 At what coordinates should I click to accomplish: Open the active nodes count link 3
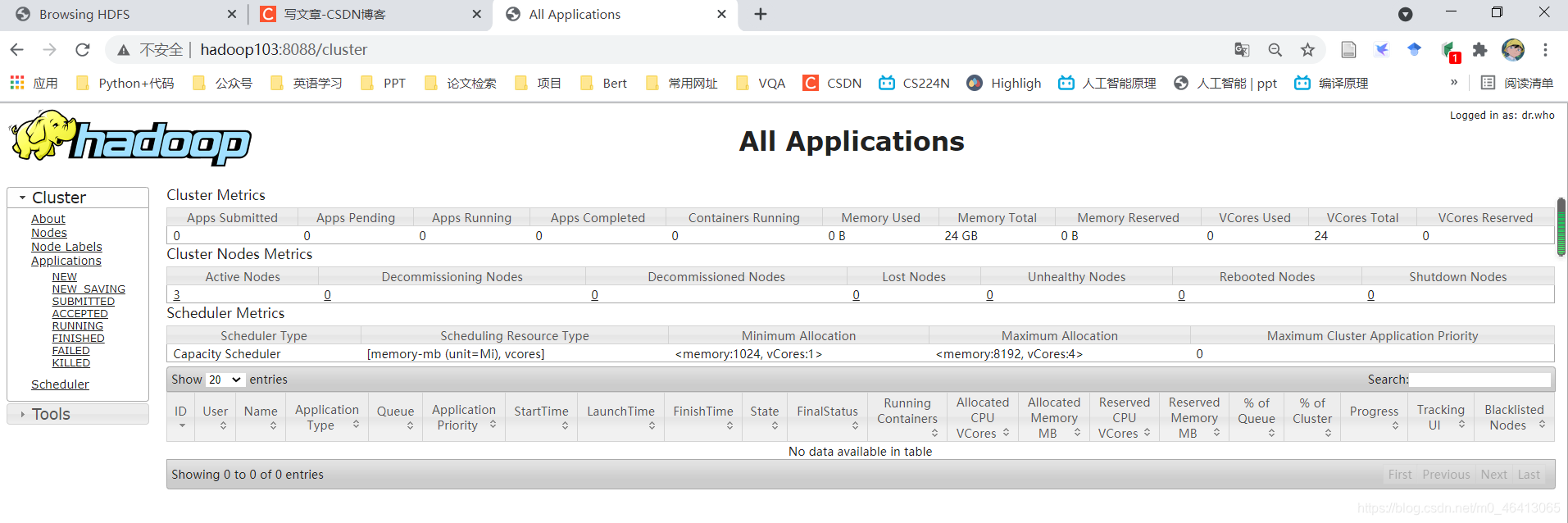point(177,295)
